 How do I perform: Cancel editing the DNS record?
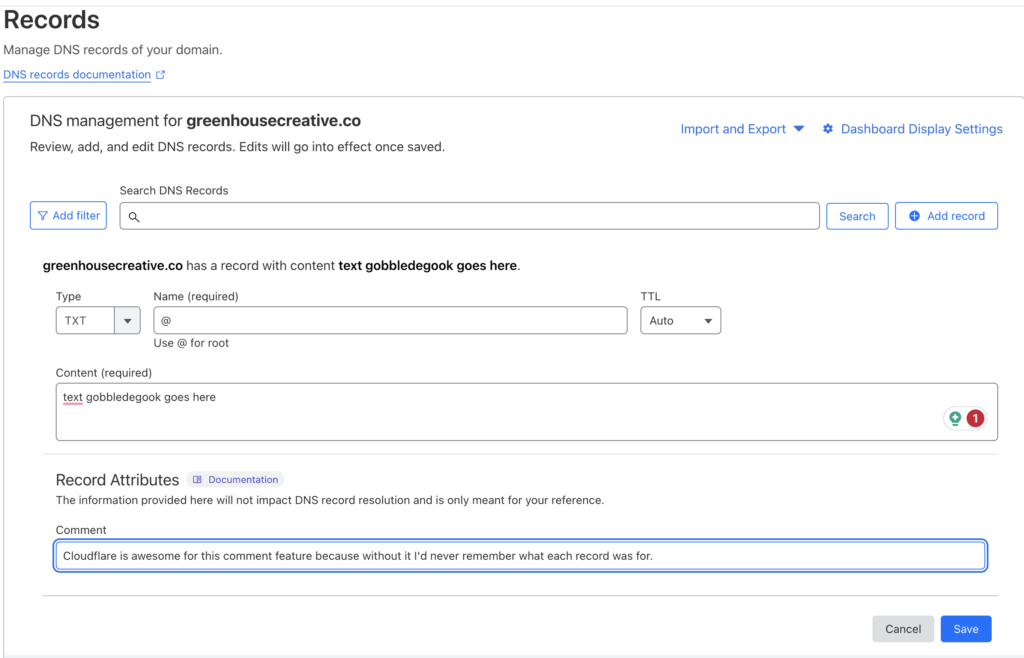point(903,628)
